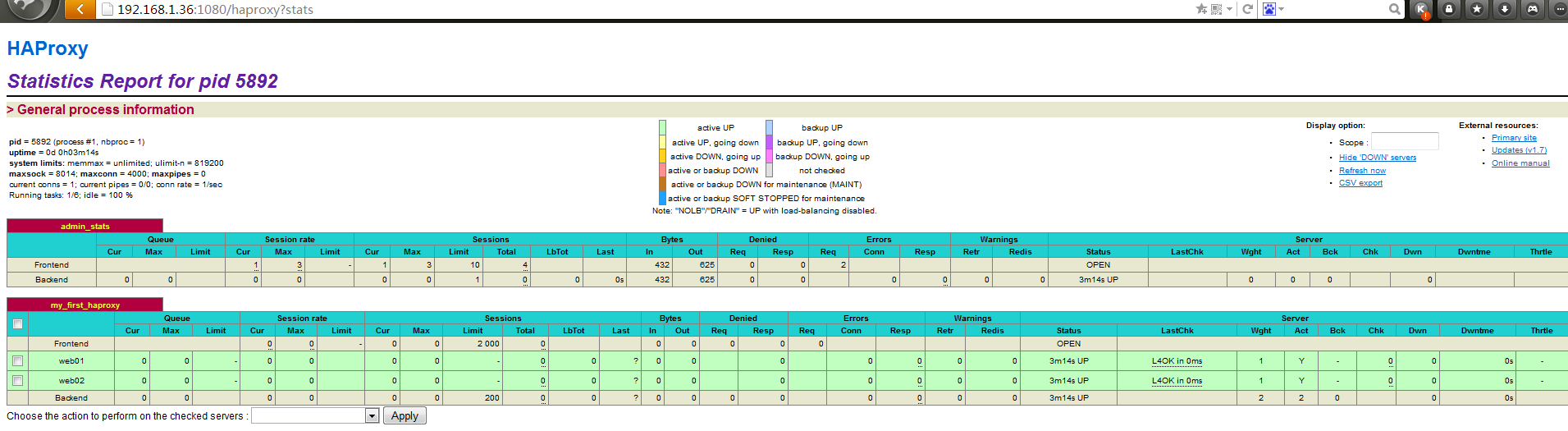Click the pid = 5892 process line
Image resolution: width=1568 pixels, height=431 pixels.
(77, 141)
